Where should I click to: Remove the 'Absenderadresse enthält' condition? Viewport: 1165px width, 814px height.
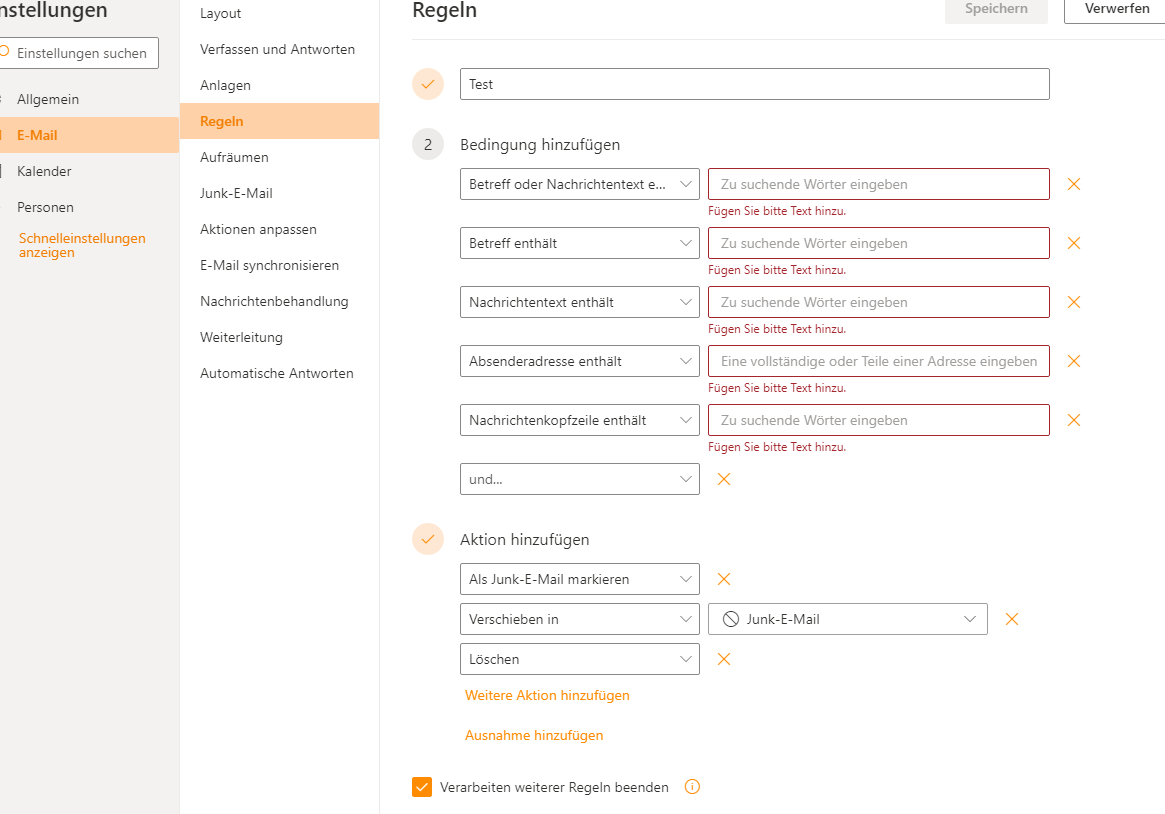1074,361
